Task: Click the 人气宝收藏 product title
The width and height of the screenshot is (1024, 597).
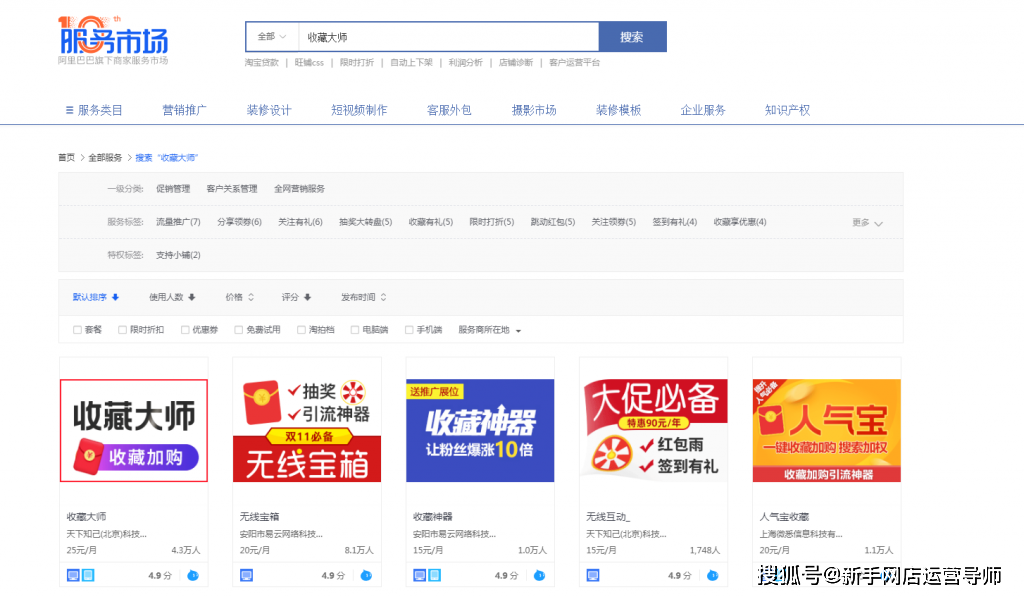Action: pos(784,517)
